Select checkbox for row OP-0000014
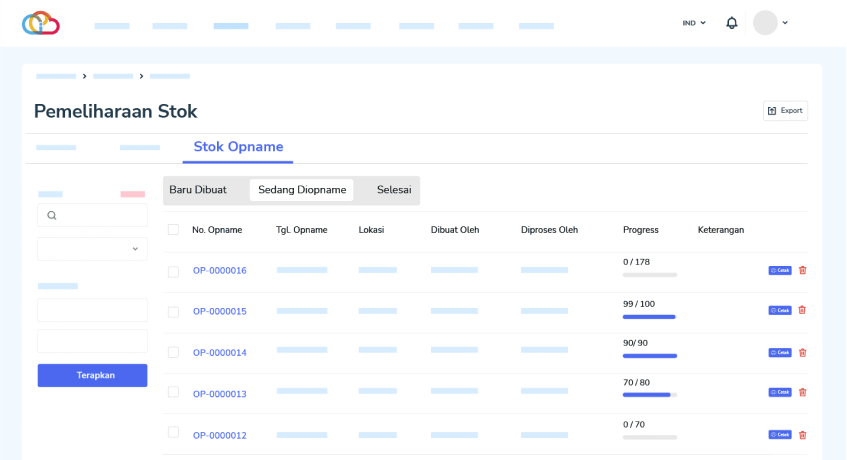This screenshot has height=460, width=847. 173,352
